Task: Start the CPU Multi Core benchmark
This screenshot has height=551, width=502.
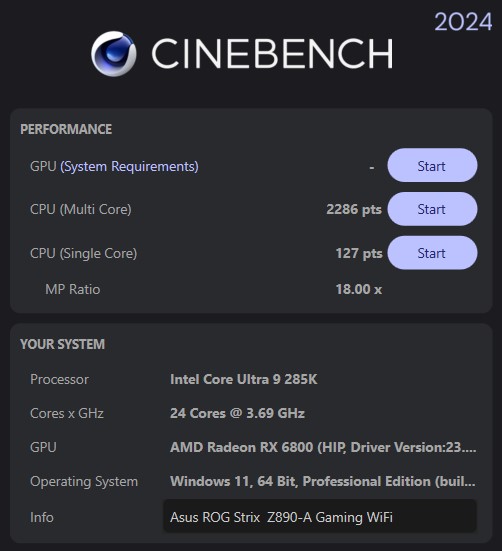Action: 432,209
